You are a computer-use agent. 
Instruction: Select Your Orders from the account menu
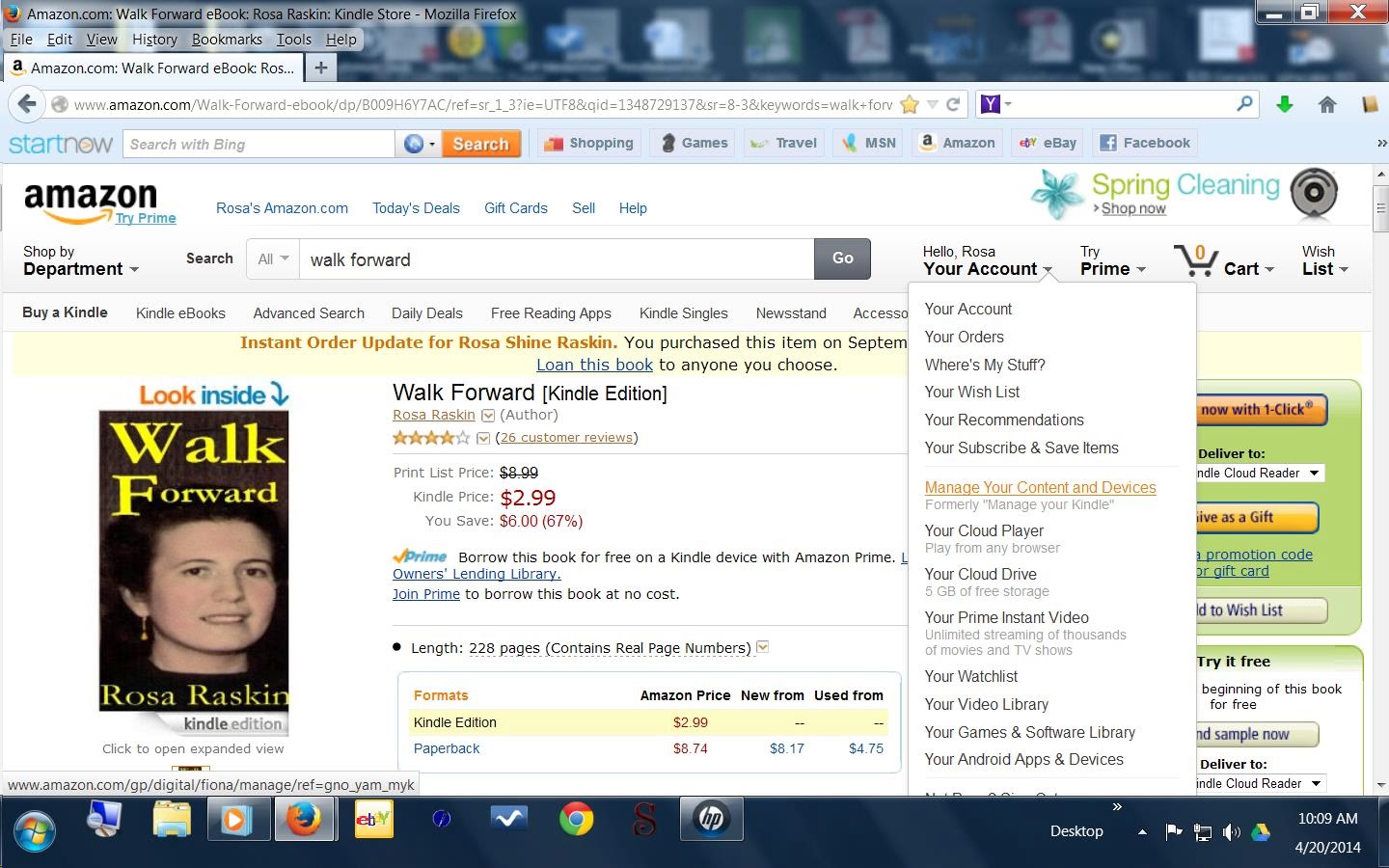[x=965, y=337]
